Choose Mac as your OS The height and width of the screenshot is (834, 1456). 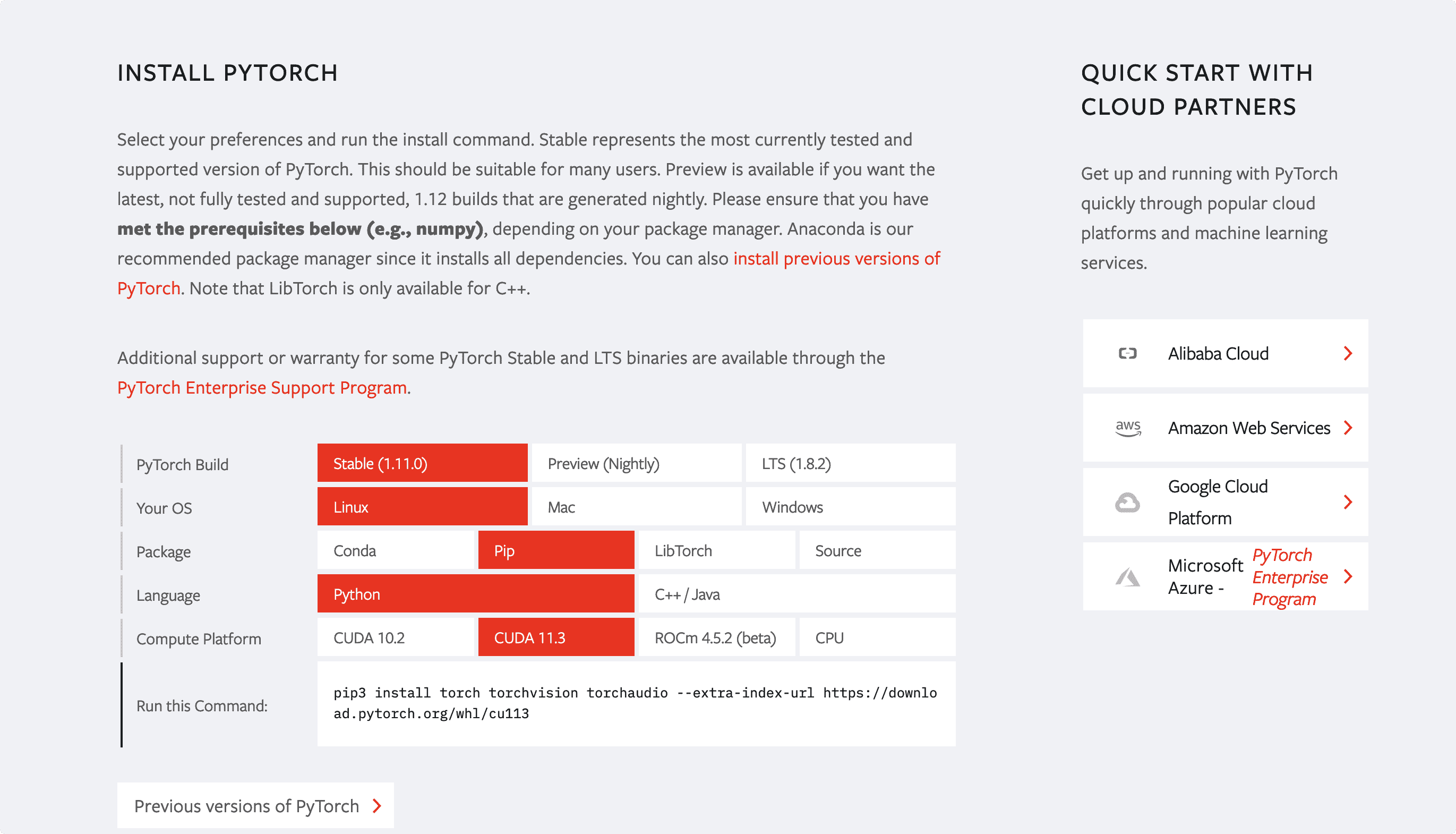pos(636,507)
